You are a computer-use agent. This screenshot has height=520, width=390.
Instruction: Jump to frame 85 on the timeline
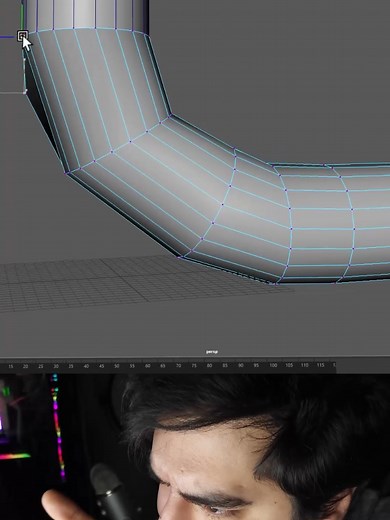coord(225,366)
